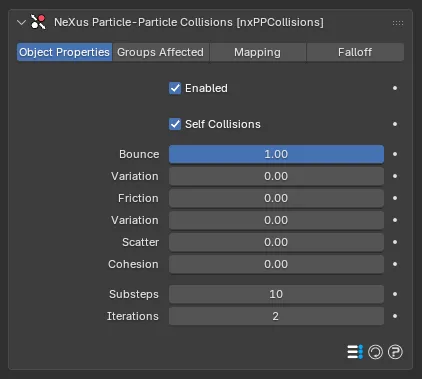Open the Groups Affected tab
The height and width of the screenshot is (379, 422).
tap(161, 52)
